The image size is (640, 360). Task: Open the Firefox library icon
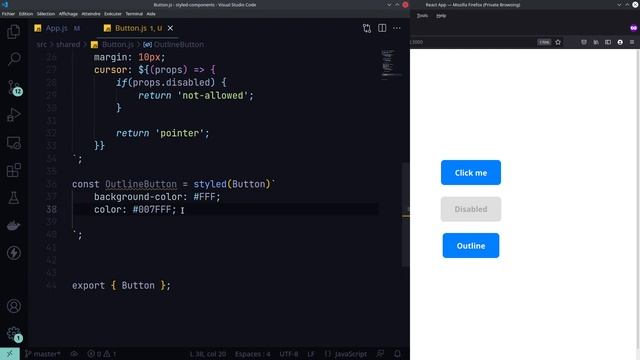[596, 42]
